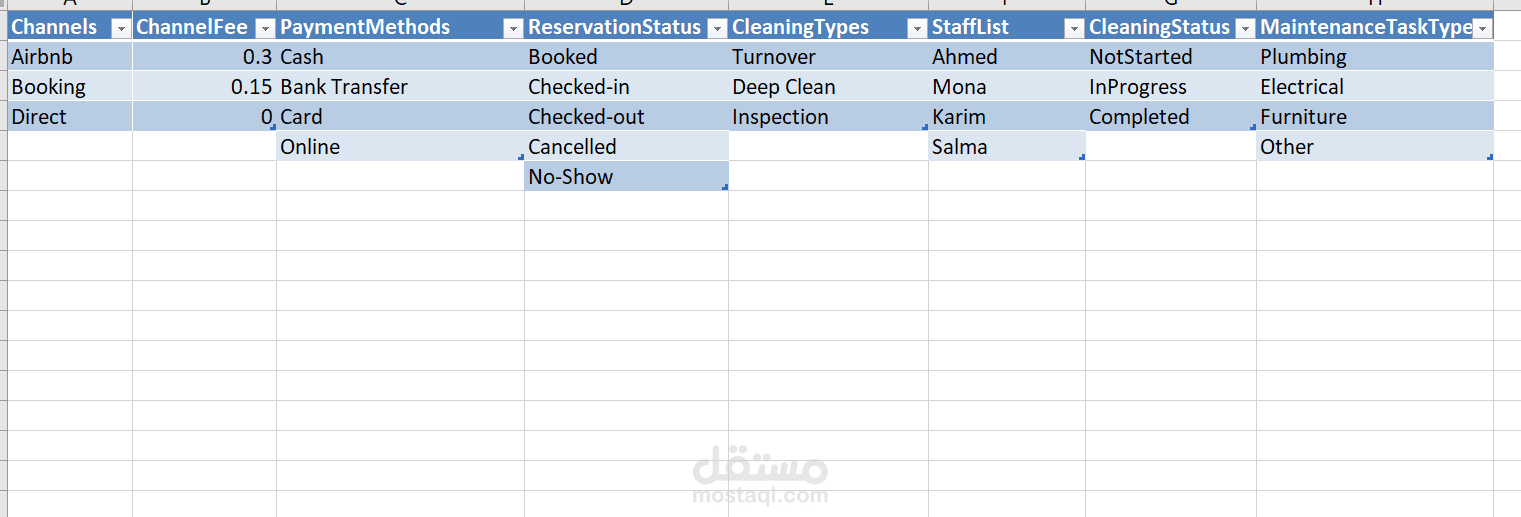The image size is (1521, 517).
Task: Select the Bank Transfer cell
Action: click(x=400, y=87)
